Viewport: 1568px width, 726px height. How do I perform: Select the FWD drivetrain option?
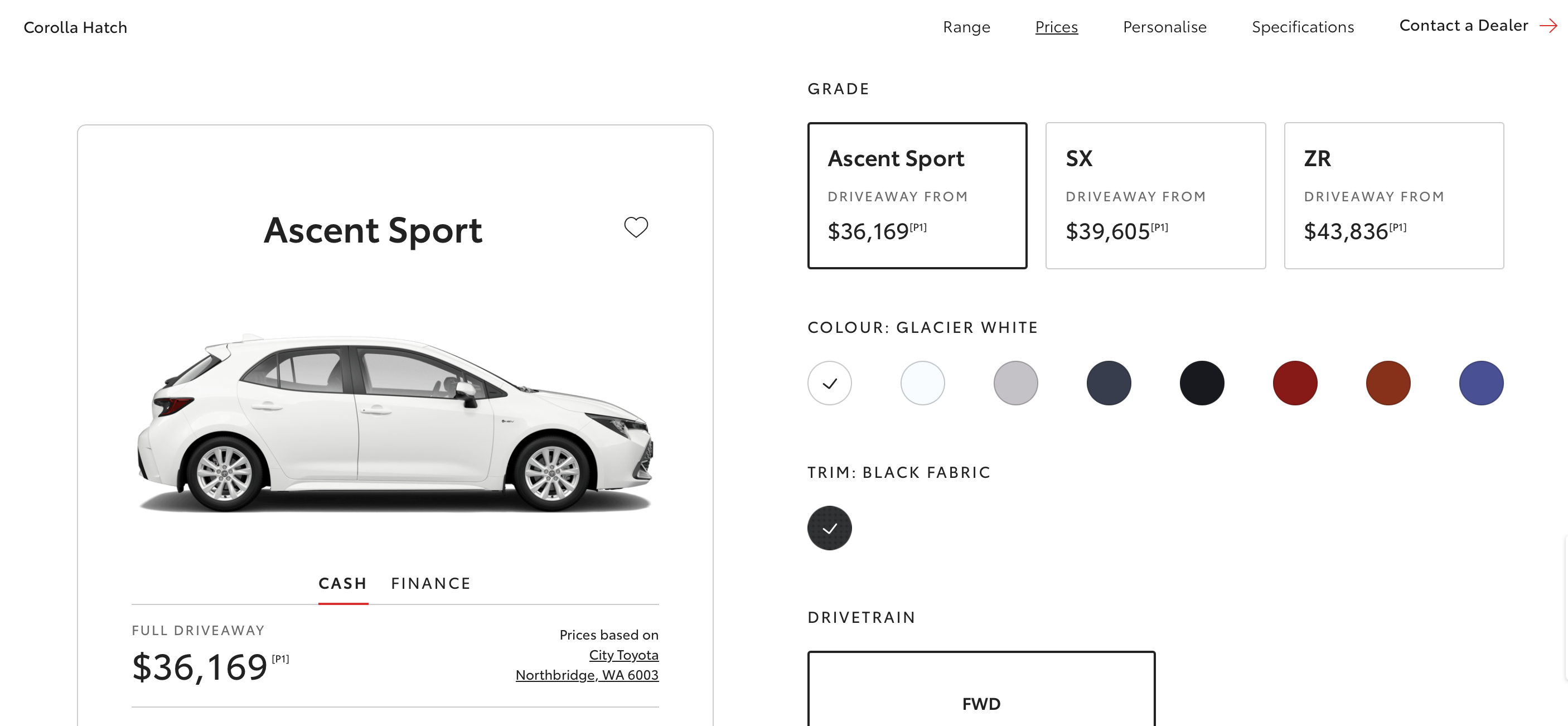(981, 689)
